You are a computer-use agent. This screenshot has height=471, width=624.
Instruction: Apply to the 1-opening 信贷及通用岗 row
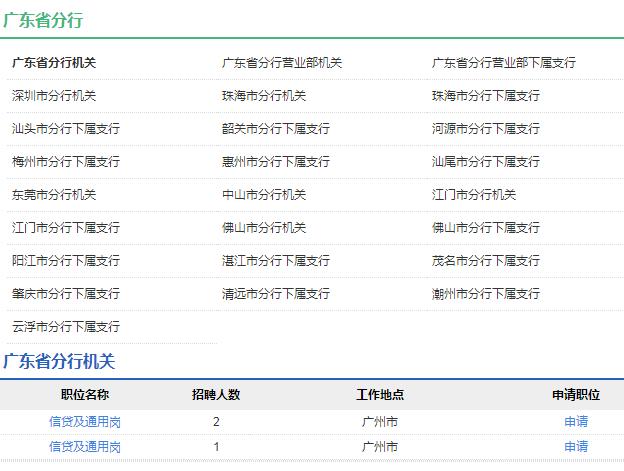pos(576,447)
